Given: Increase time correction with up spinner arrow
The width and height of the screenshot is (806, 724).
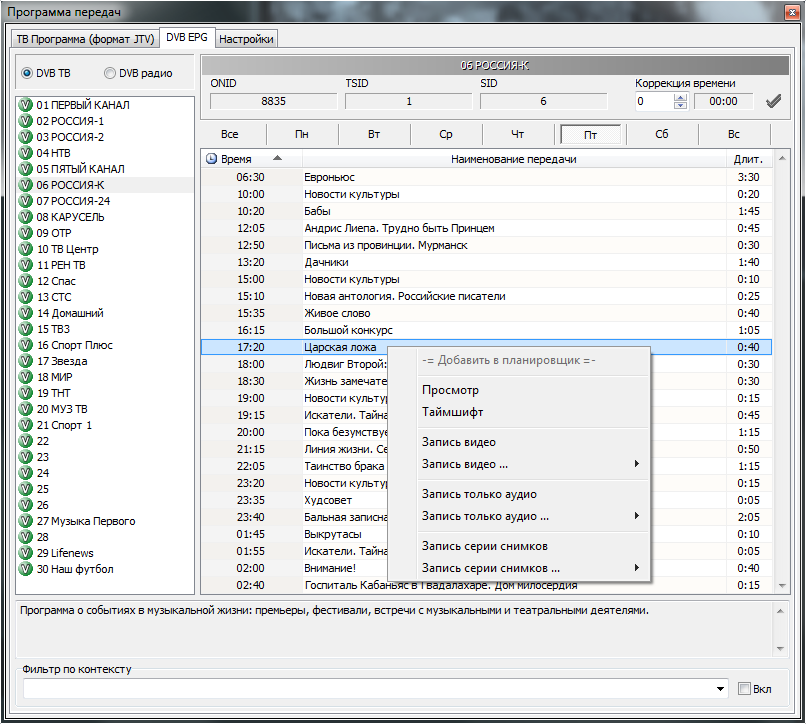Looking at the screenshot, I should pyautogui.click(x=680, y=97).
